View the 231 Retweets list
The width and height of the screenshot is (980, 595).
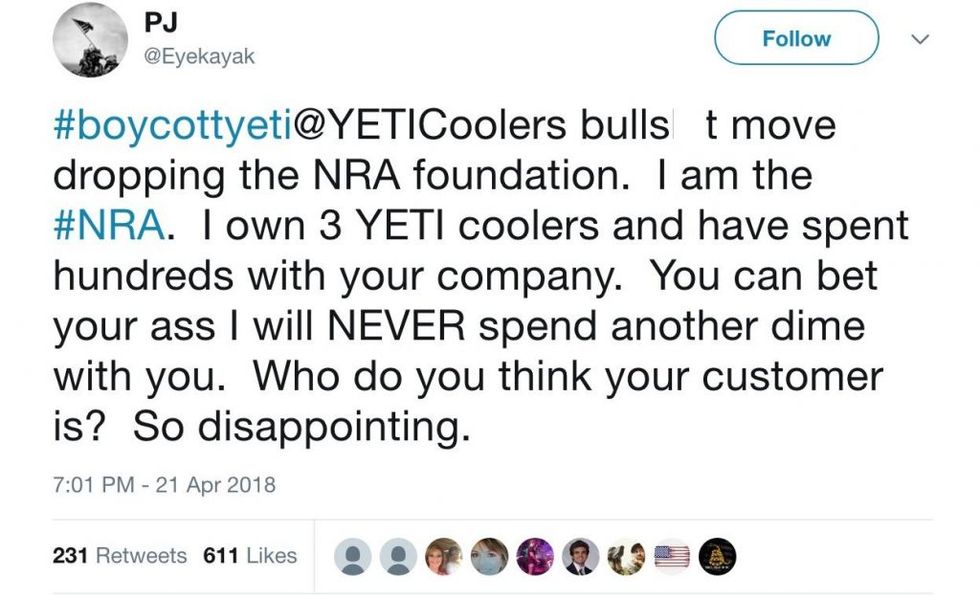pos(119,555)
